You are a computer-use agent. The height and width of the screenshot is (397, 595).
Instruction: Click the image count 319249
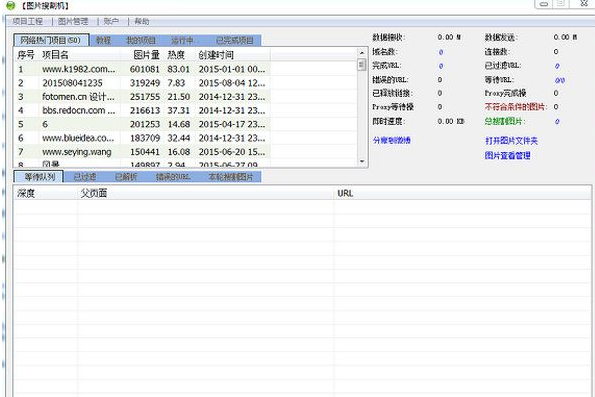click(145, 83)
